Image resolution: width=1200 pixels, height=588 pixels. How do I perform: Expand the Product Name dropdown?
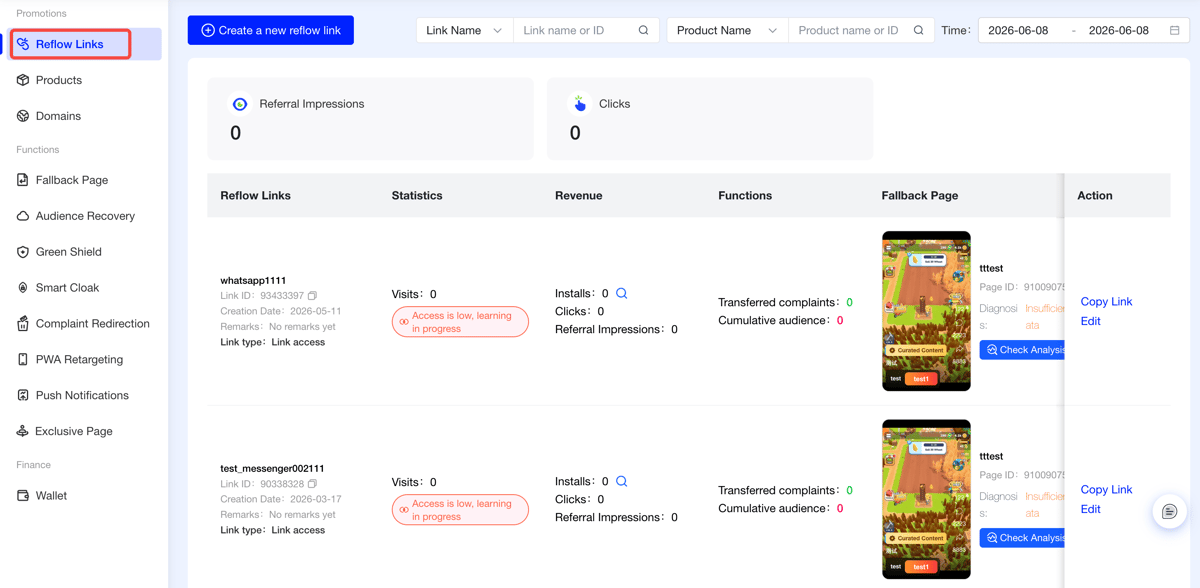pos(727,30)
